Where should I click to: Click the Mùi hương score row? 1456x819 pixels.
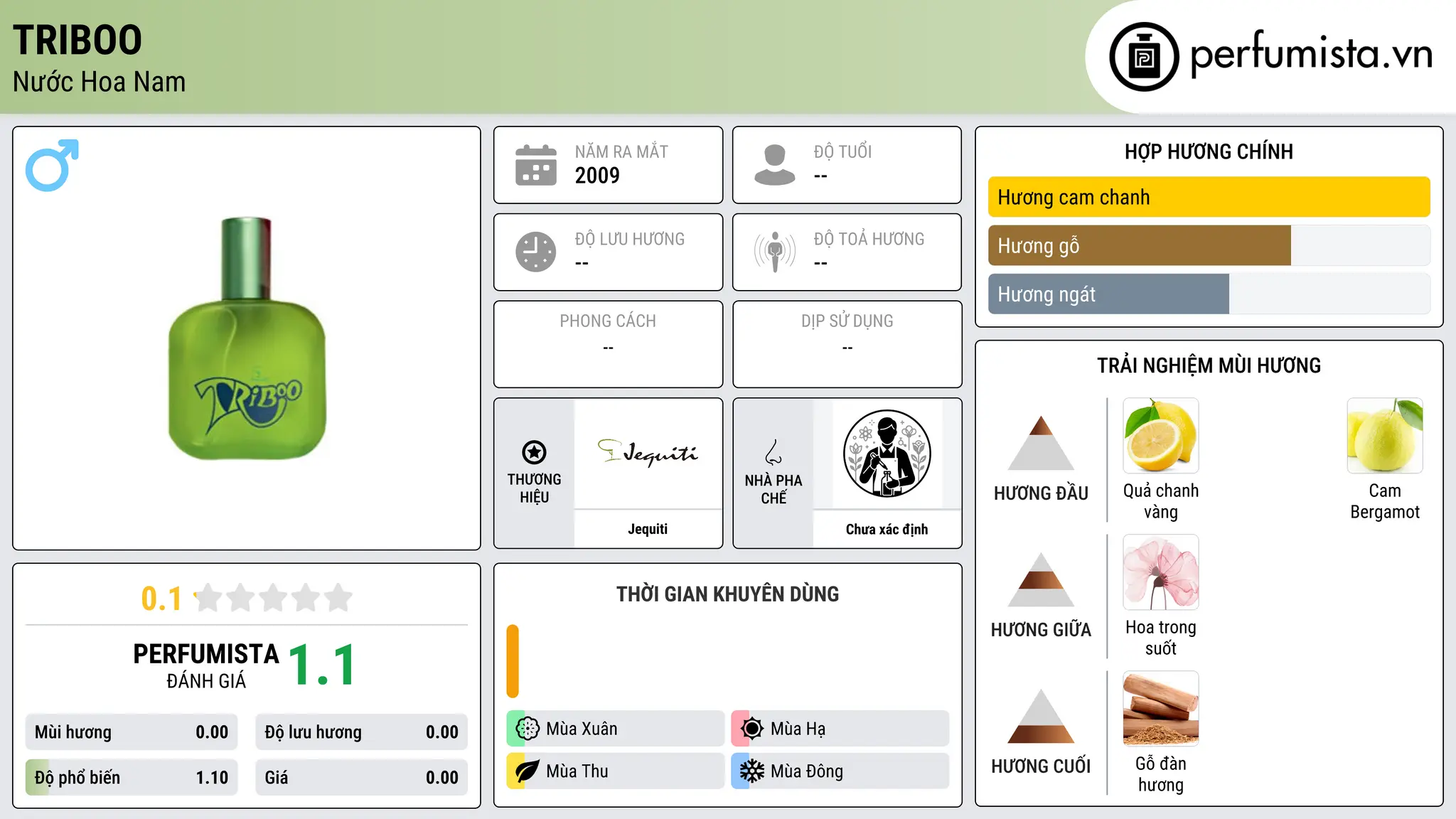coord(132,732)
